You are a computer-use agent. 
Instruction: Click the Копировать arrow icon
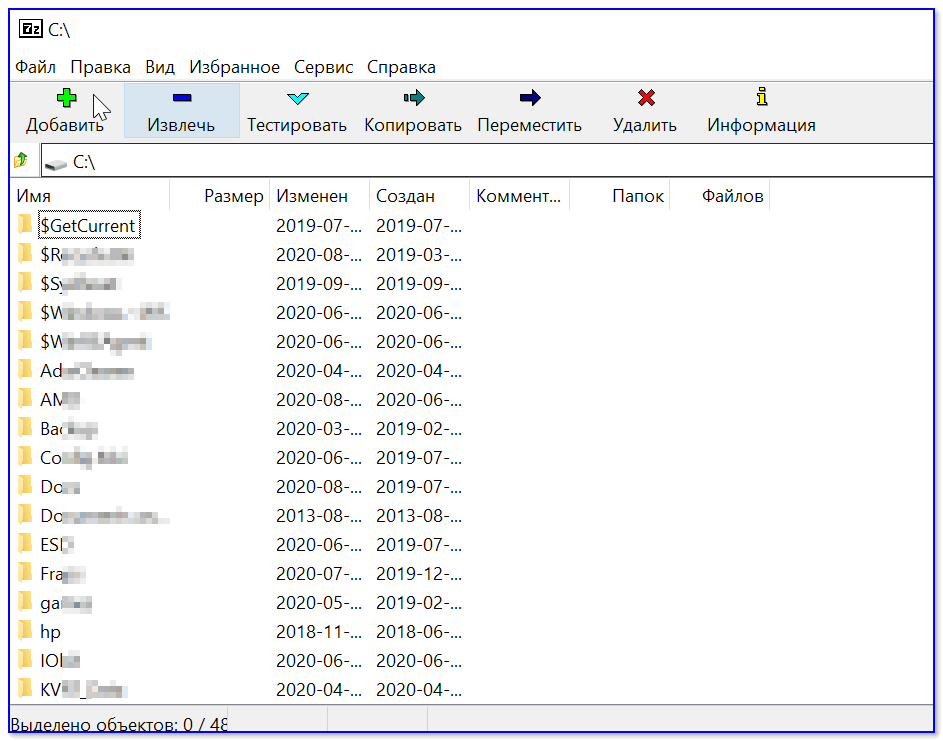[x=413, y=98]
